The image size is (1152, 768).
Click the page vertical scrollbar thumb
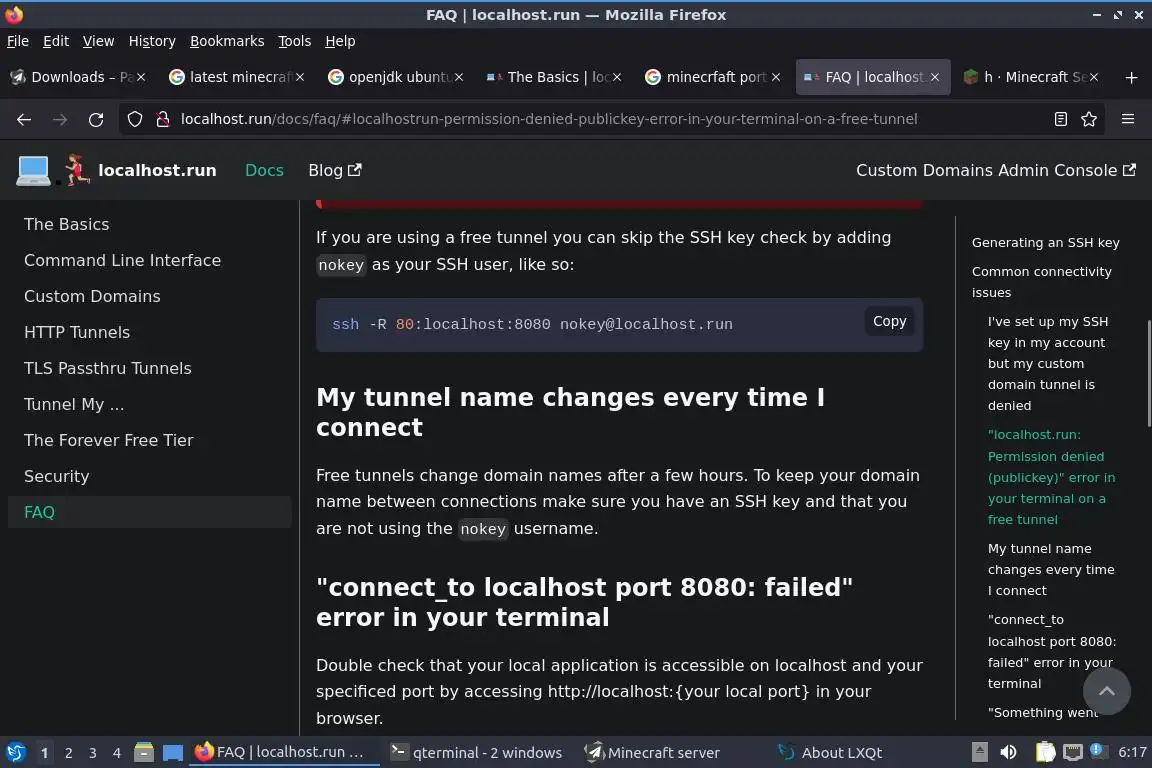pos(1148,373)
